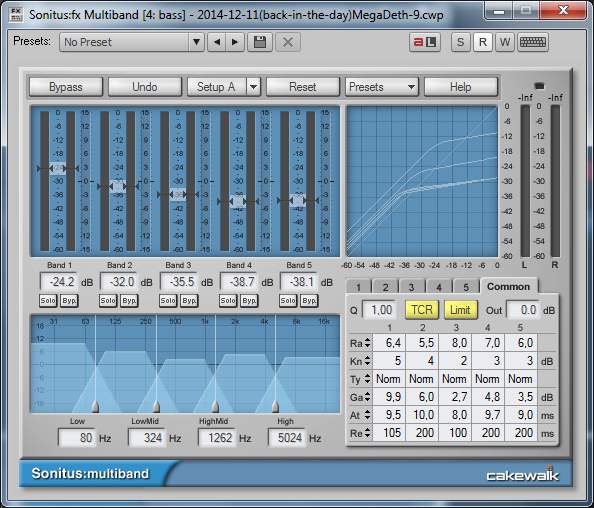594x508 pixels.
Task: Bypass Band 4
Action: pos(249,301)
